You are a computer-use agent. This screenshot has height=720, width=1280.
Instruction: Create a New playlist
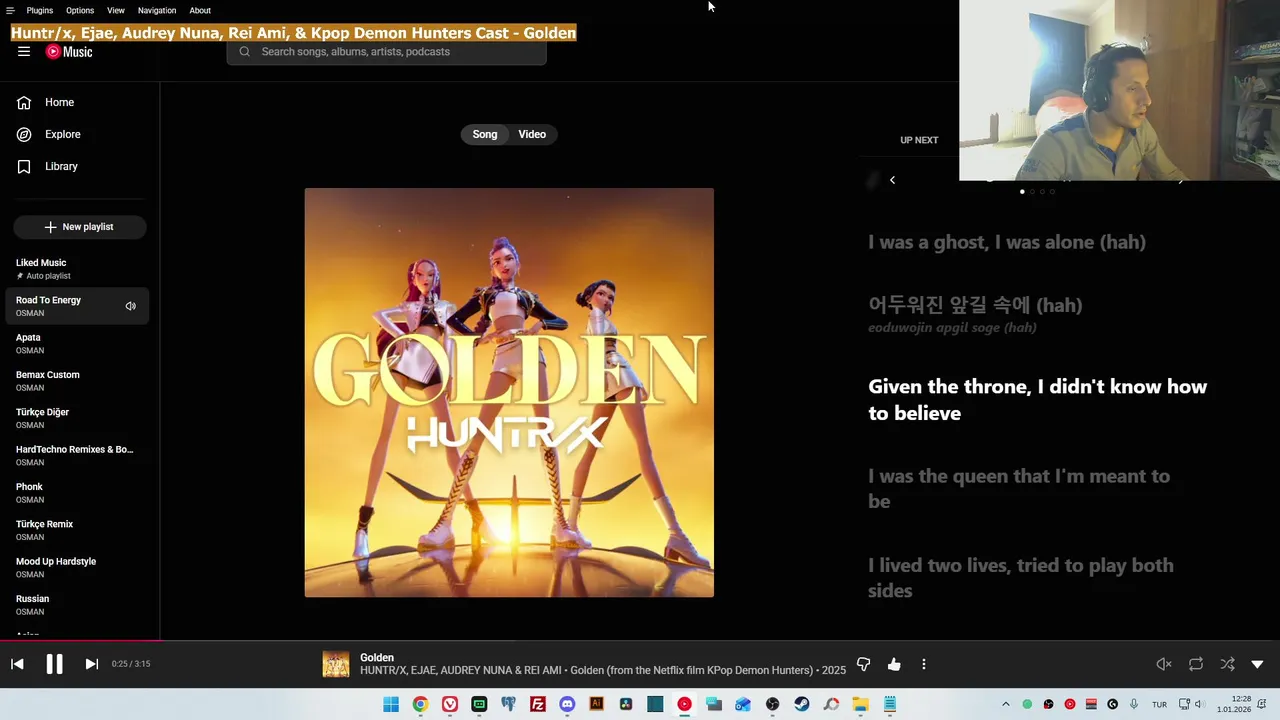pos(80,227)
